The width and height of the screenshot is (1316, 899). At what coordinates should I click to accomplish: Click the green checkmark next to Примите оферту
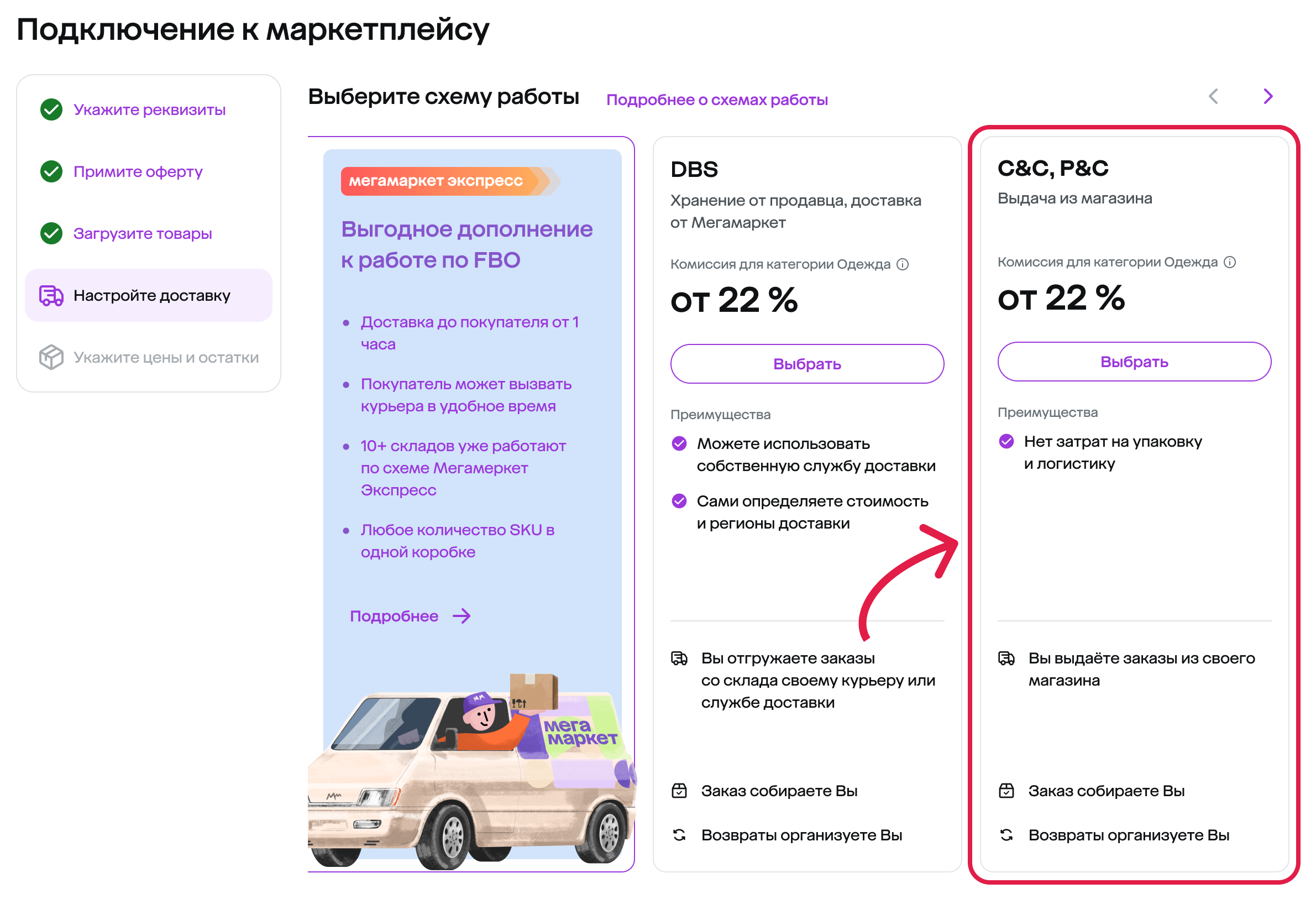click(51, 171)
